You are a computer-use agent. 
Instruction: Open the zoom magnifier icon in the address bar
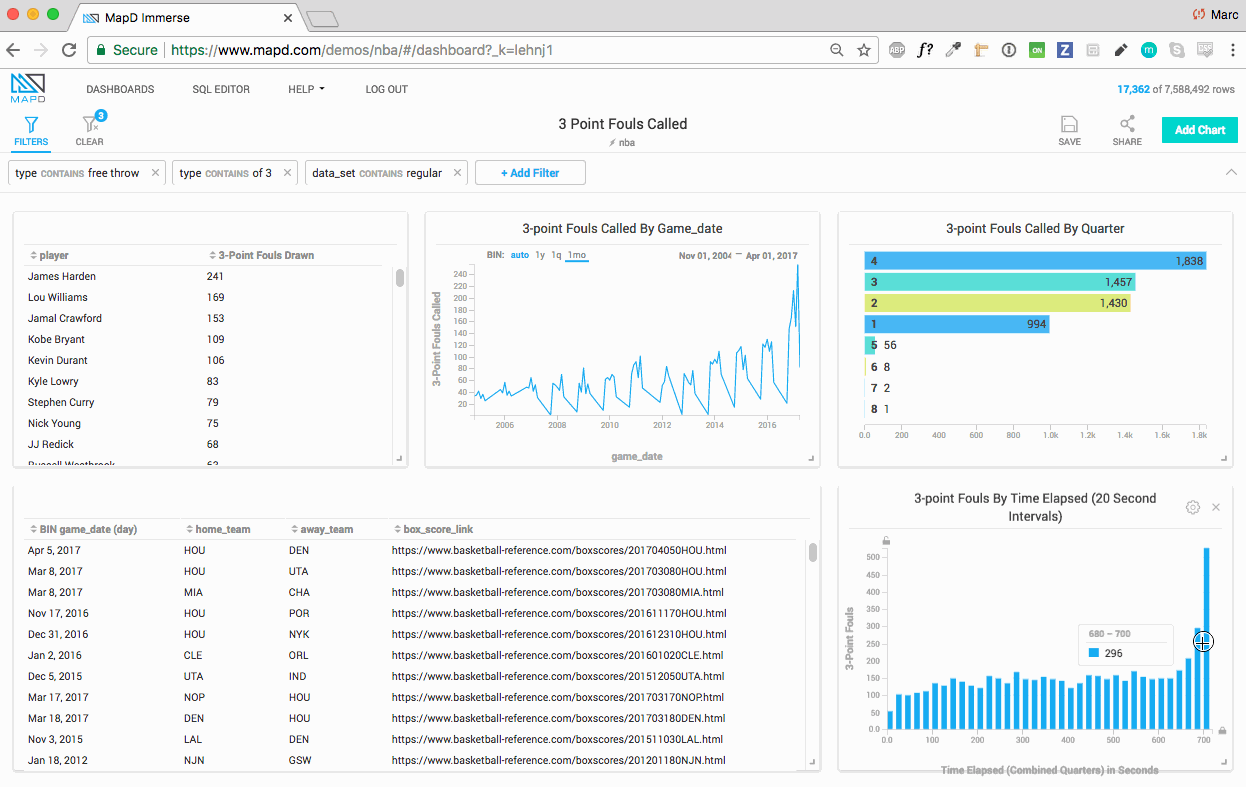837,50
